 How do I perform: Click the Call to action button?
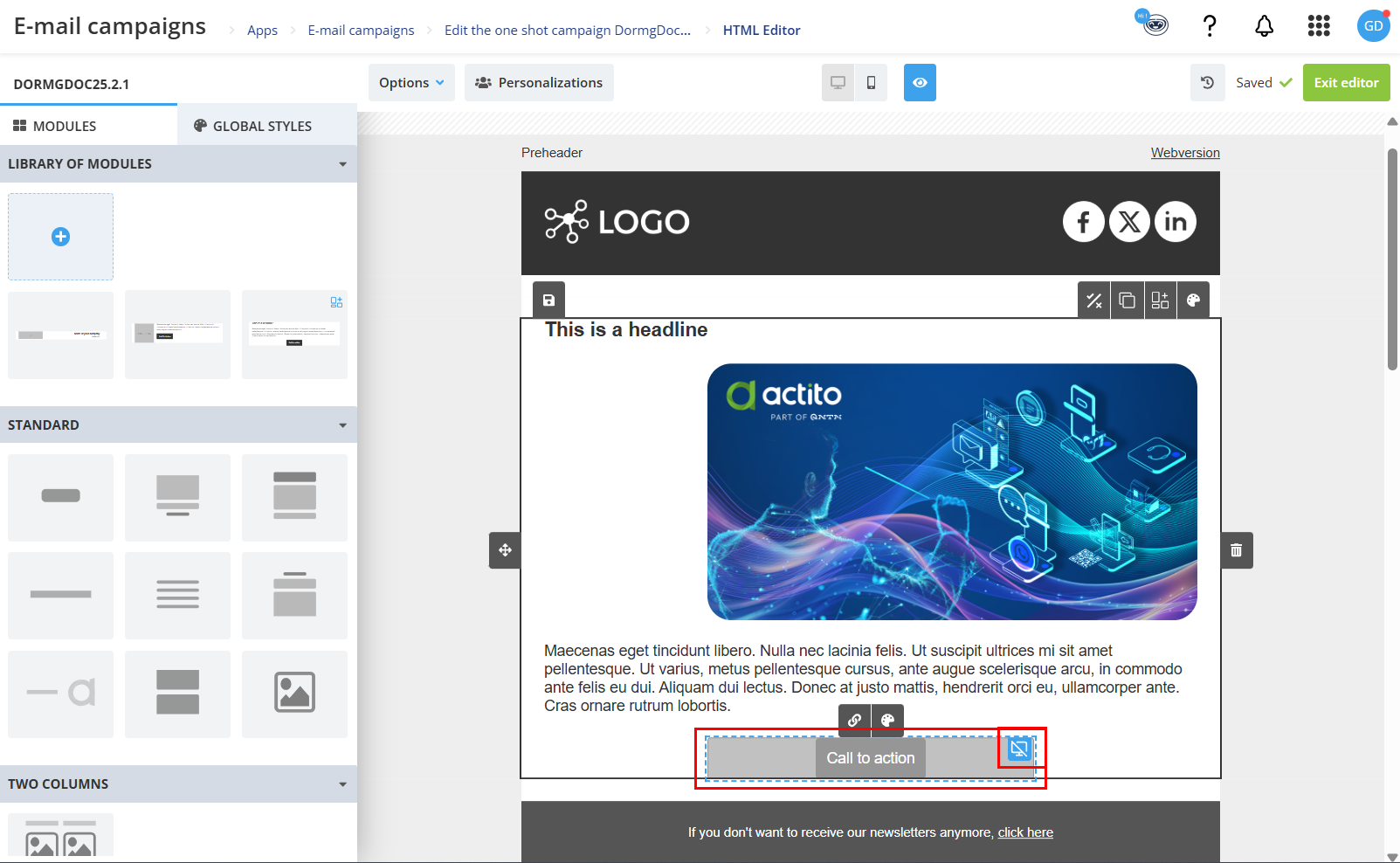871,758
